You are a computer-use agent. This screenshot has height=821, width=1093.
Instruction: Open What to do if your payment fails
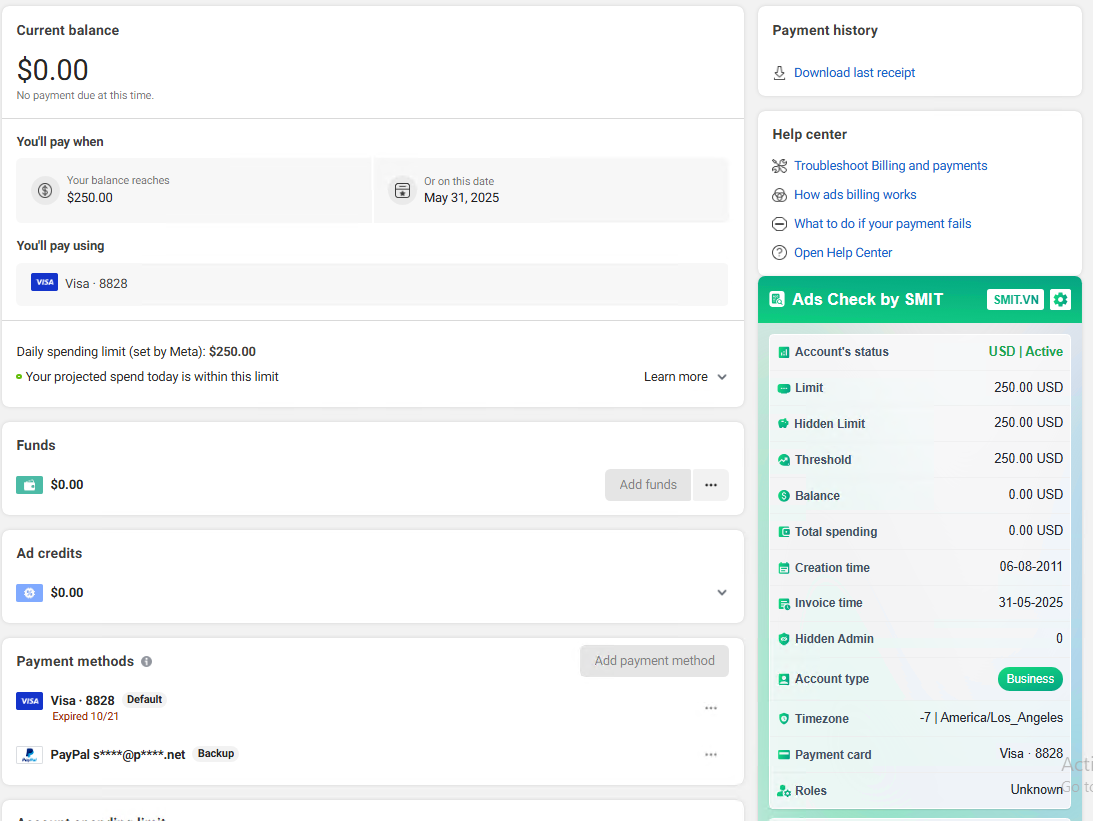(882, 224)
